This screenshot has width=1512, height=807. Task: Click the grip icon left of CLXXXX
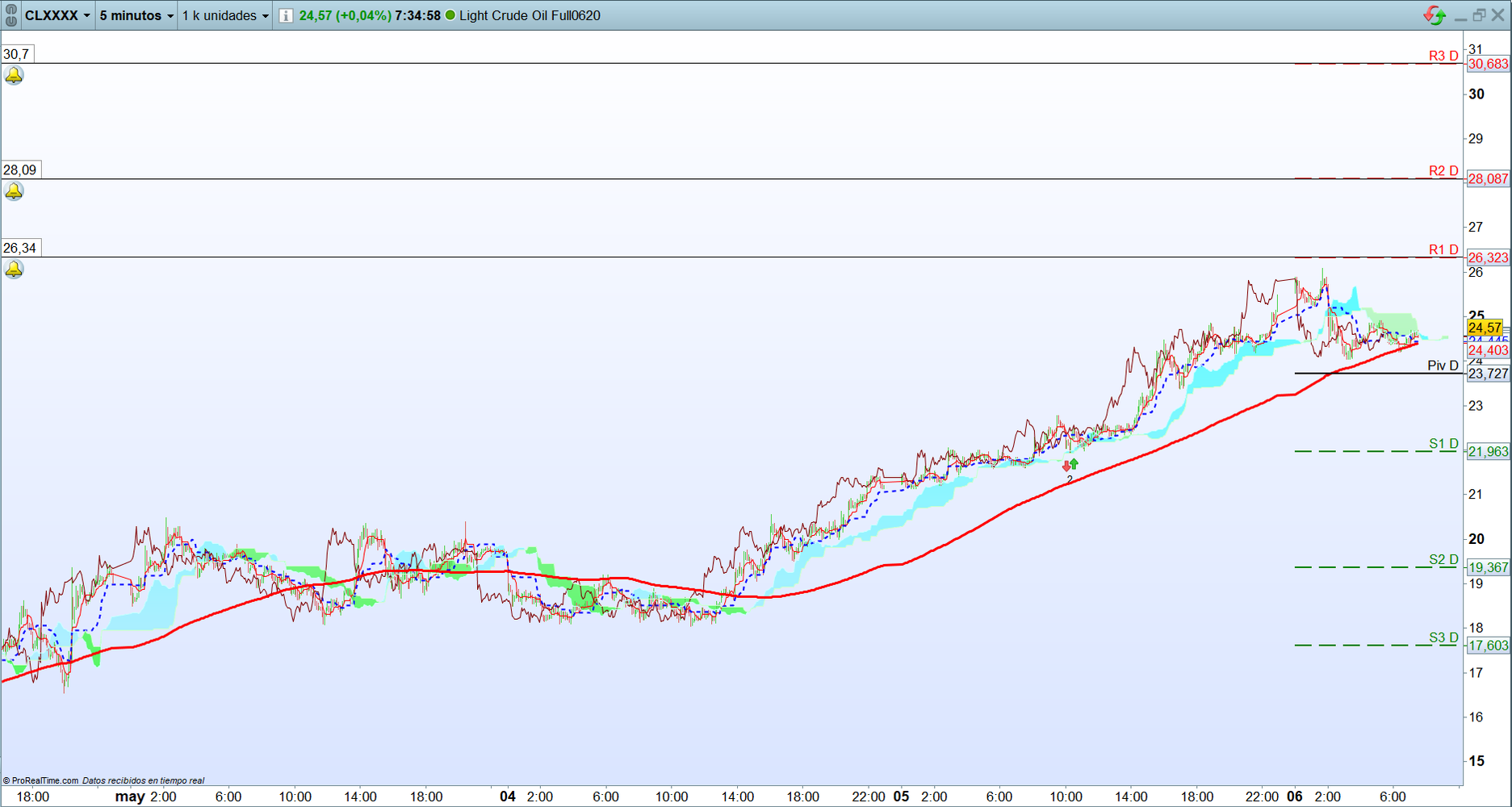click(11, 15)
